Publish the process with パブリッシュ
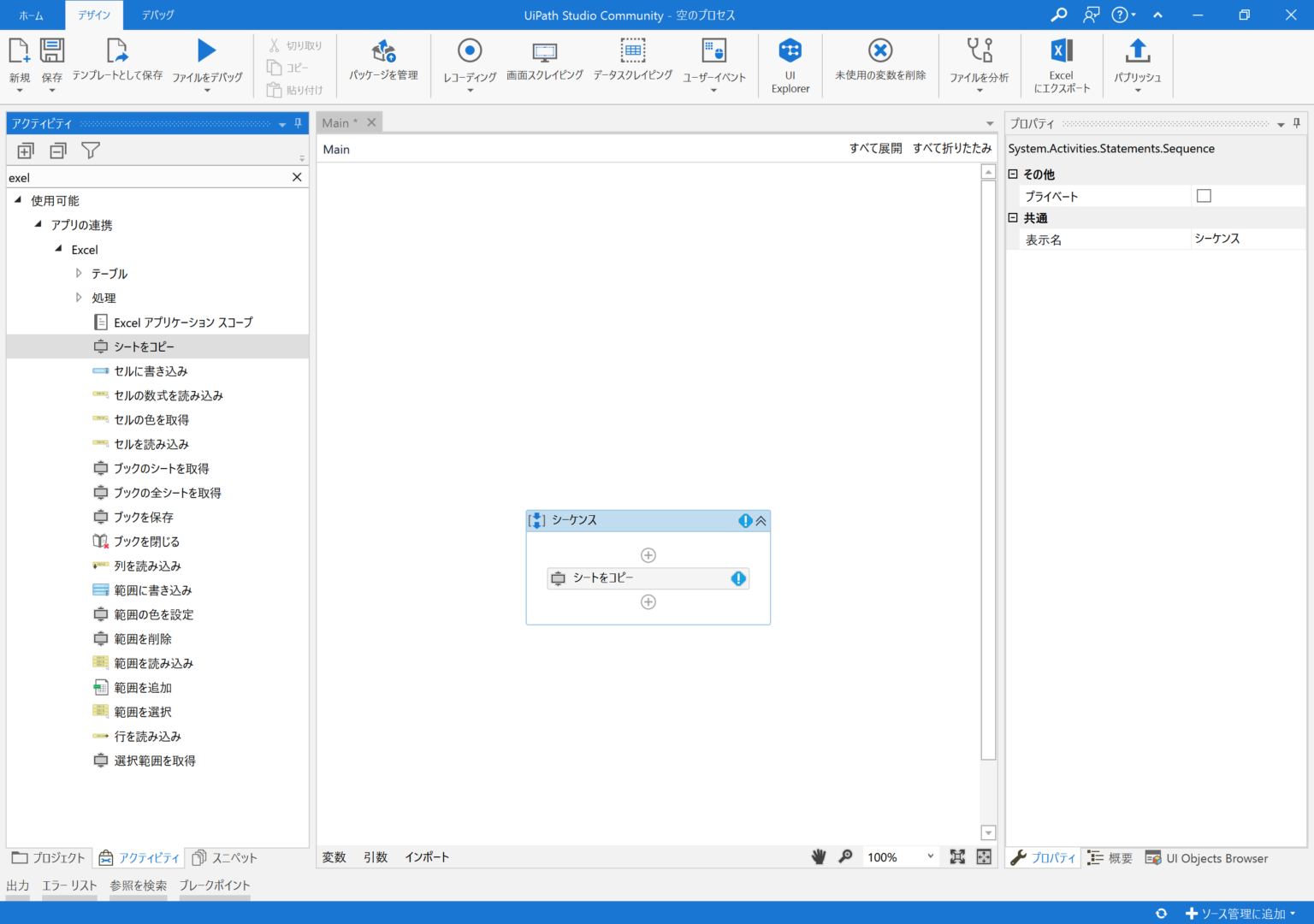1314x924 pixels. [1138, 64]
